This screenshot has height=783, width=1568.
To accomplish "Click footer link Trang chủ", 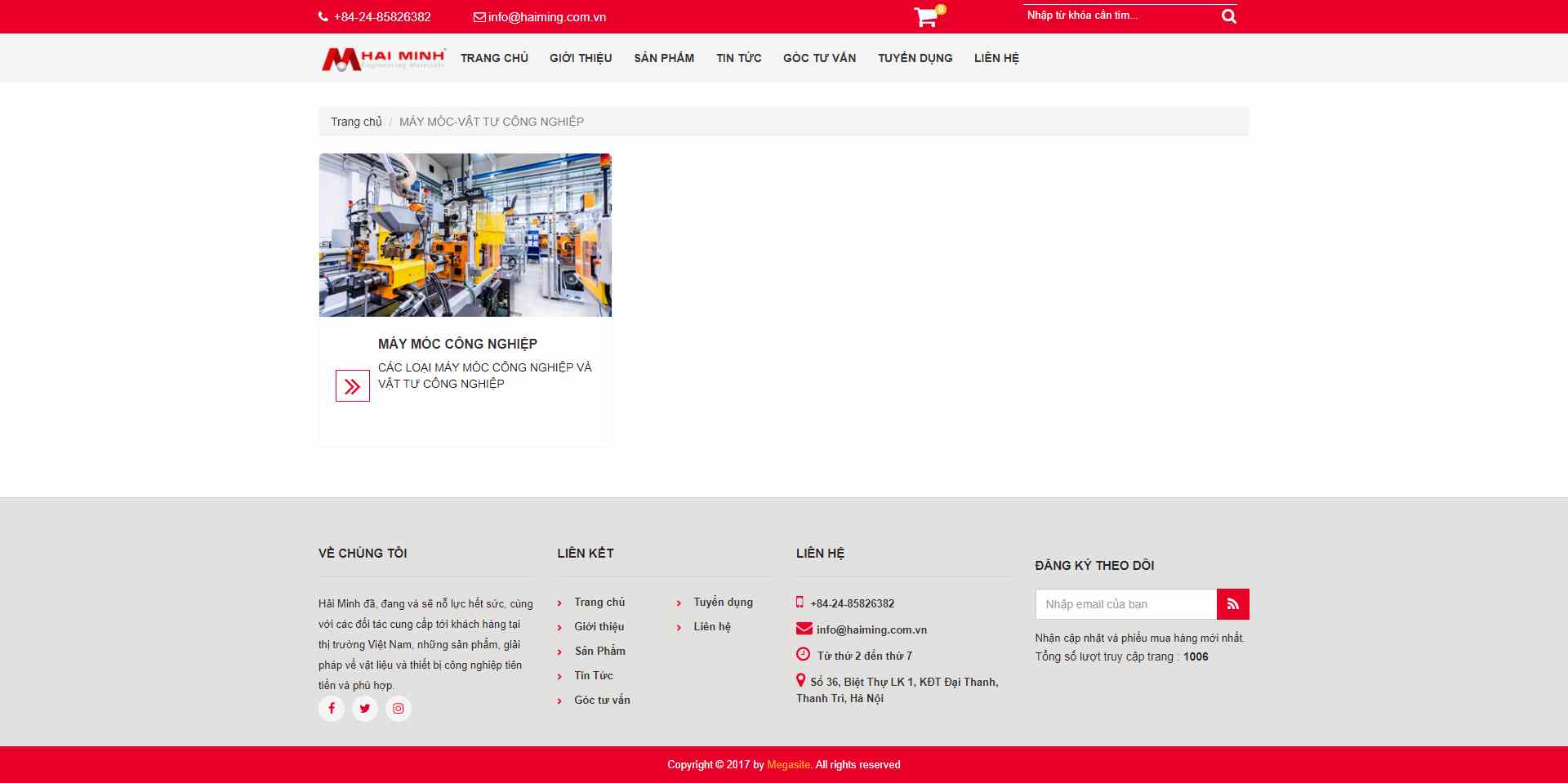I will click(x=599, y=602).
